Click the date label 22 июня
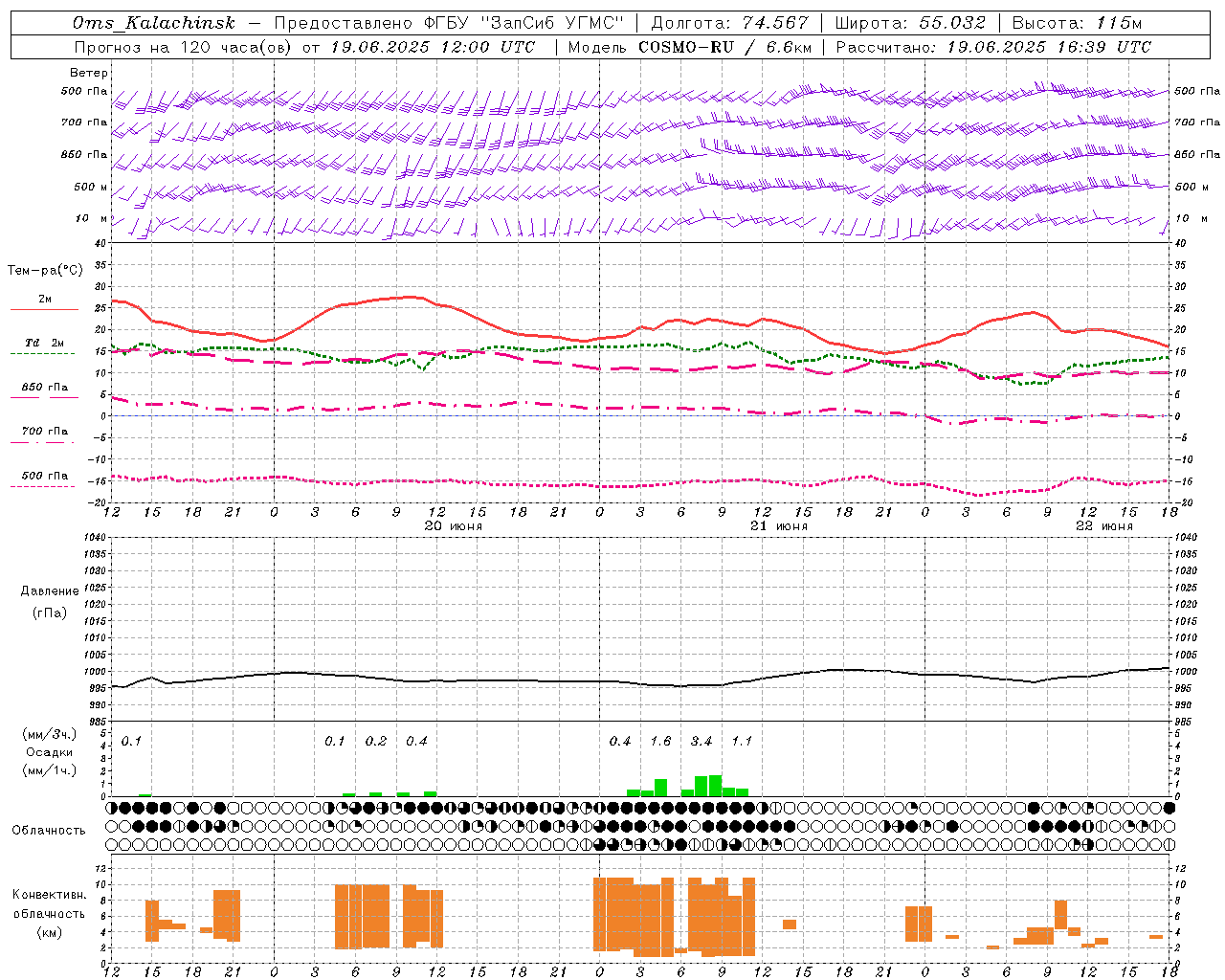The width and height of the screenshot is (1225, 980). (1104, 526)
